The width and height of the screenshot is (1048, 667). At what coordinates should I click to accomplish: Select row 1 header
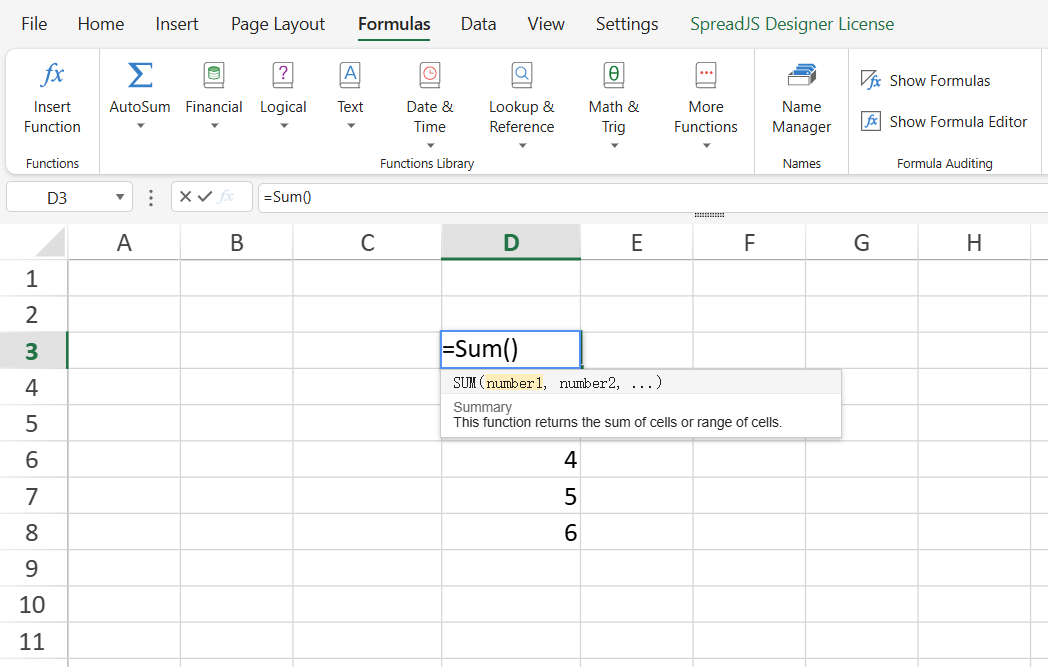pos(33,278)
